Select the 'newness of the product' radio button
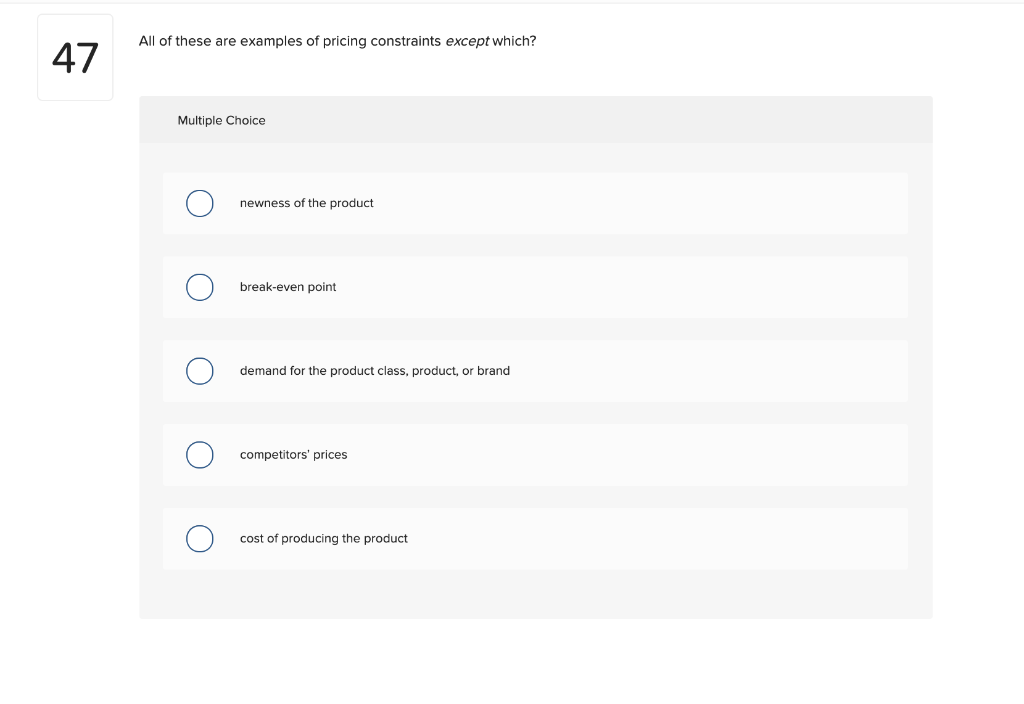This screenshot has width=1024, height=704. 200,203
